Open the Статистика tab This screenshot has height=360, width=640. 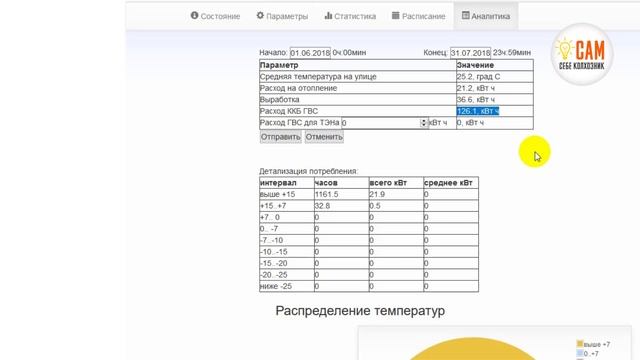tap(350, 16)
